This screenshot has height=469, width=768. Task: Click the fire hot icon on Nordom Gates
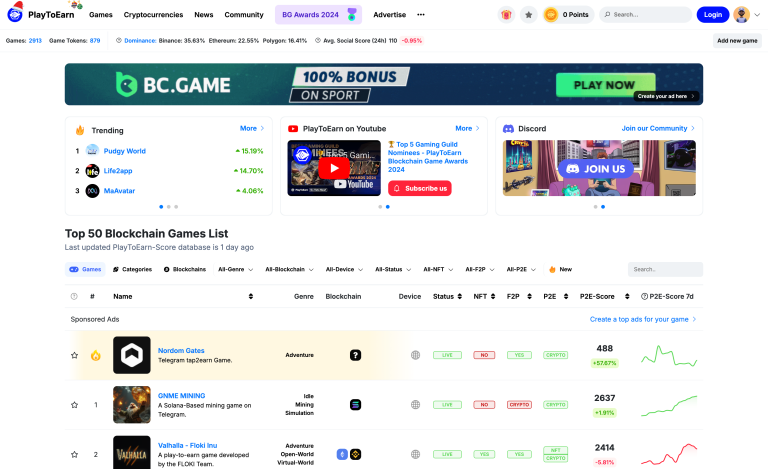click(x=96, y=355)
